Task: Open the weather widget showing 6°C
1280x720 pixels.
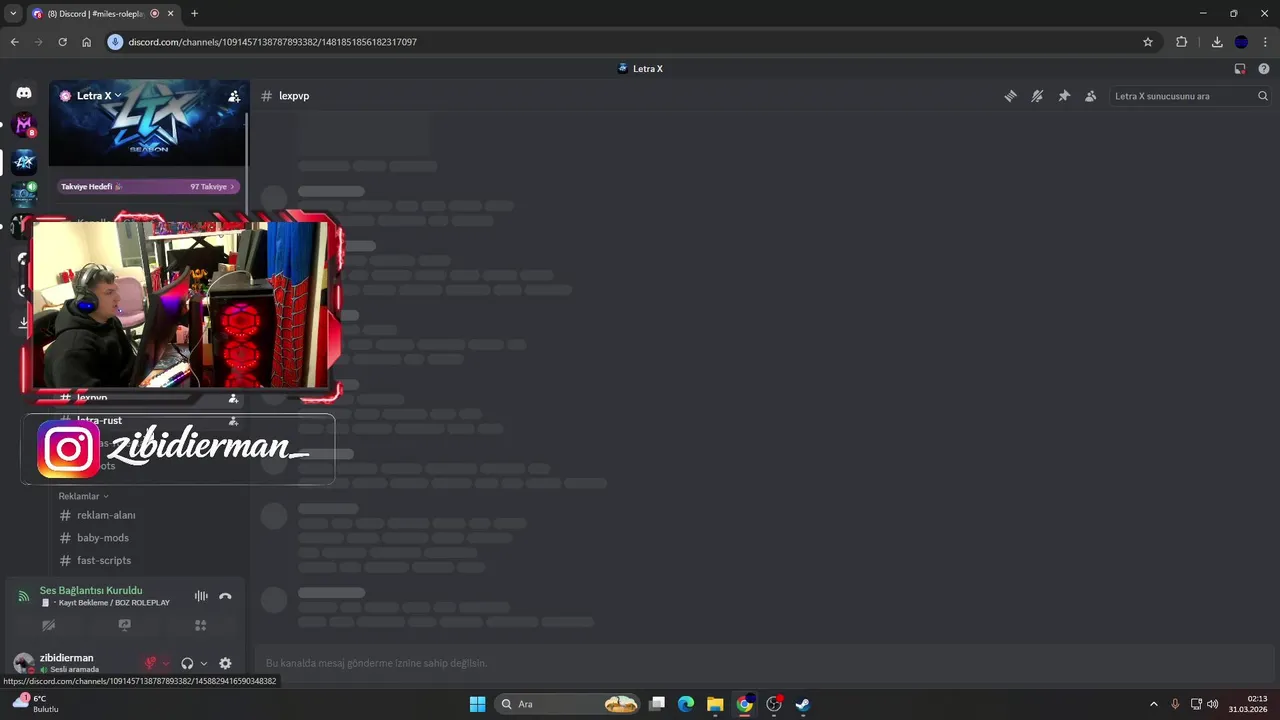Action: [x=35, y=704]
